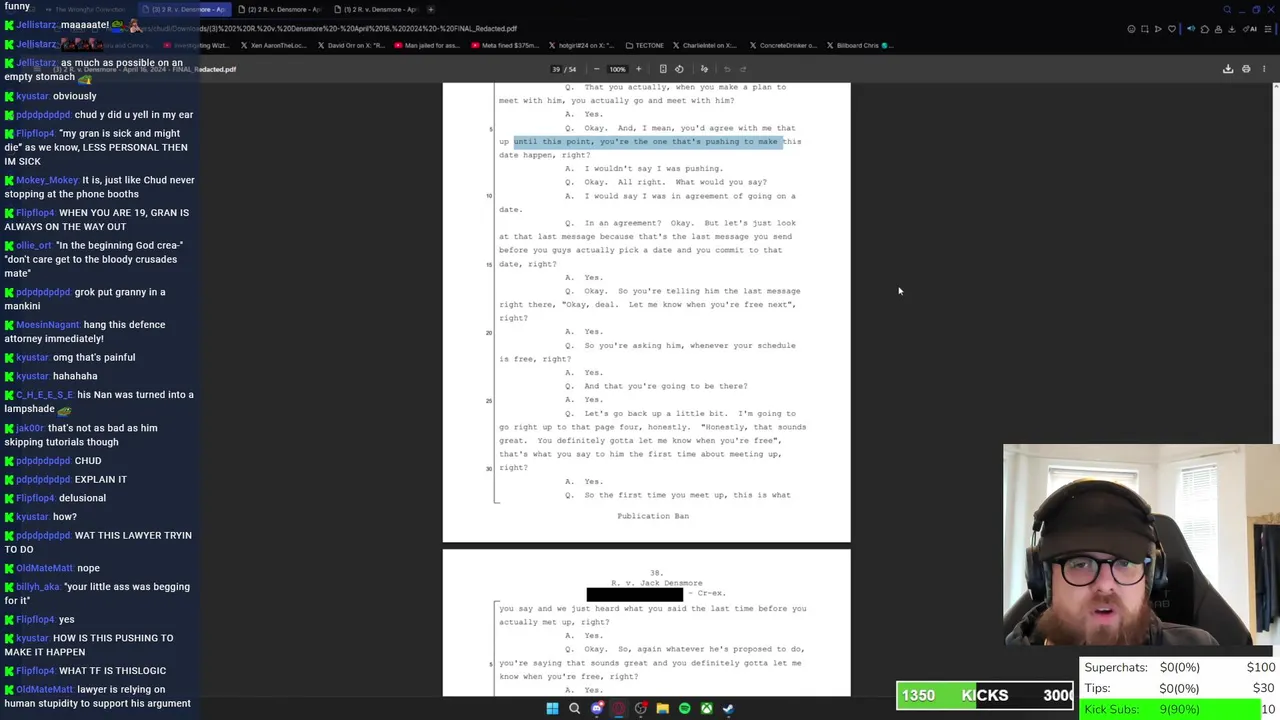
Task: Click chat username 'Mokey_Mokey'
Action: point(47,180)
